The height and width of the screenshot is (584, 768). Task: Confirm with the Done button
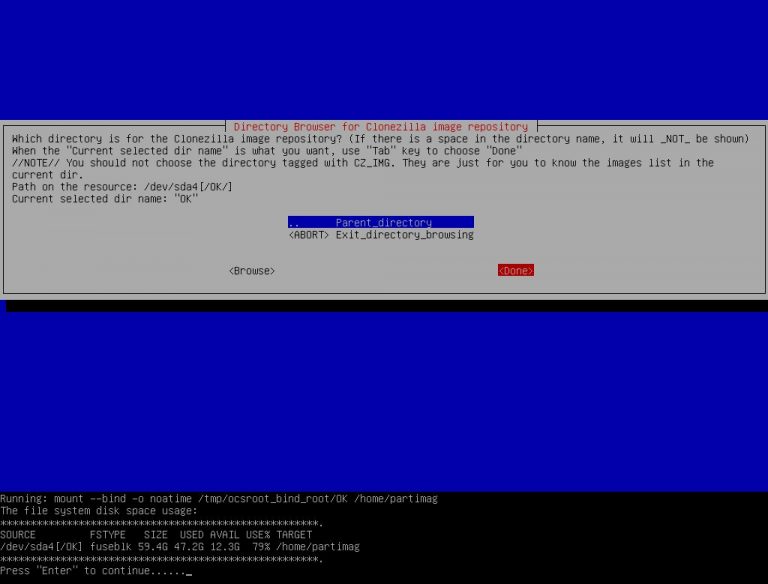[515, 271]
